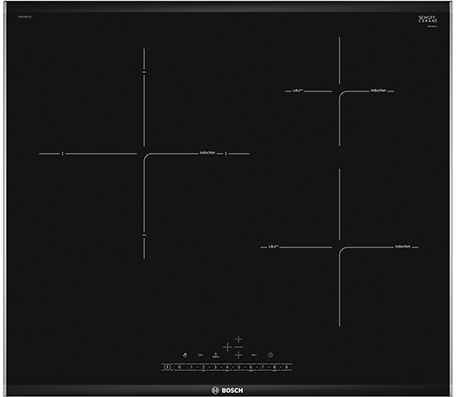Tap the keep-warm wavy line icon

[254, 355]
